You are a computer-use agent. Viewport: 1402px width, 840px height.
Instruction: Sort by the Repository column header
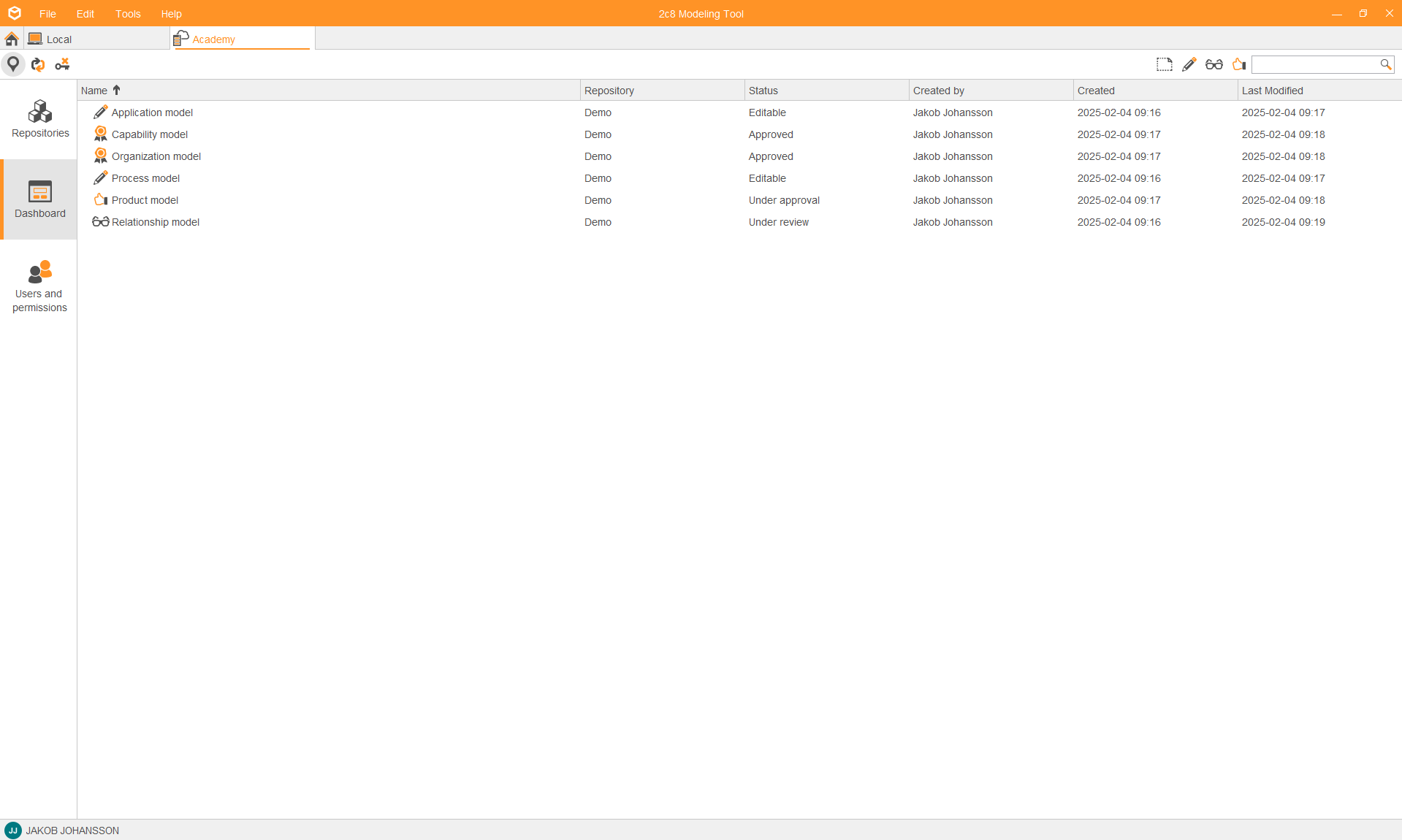[x=662, y=91]
